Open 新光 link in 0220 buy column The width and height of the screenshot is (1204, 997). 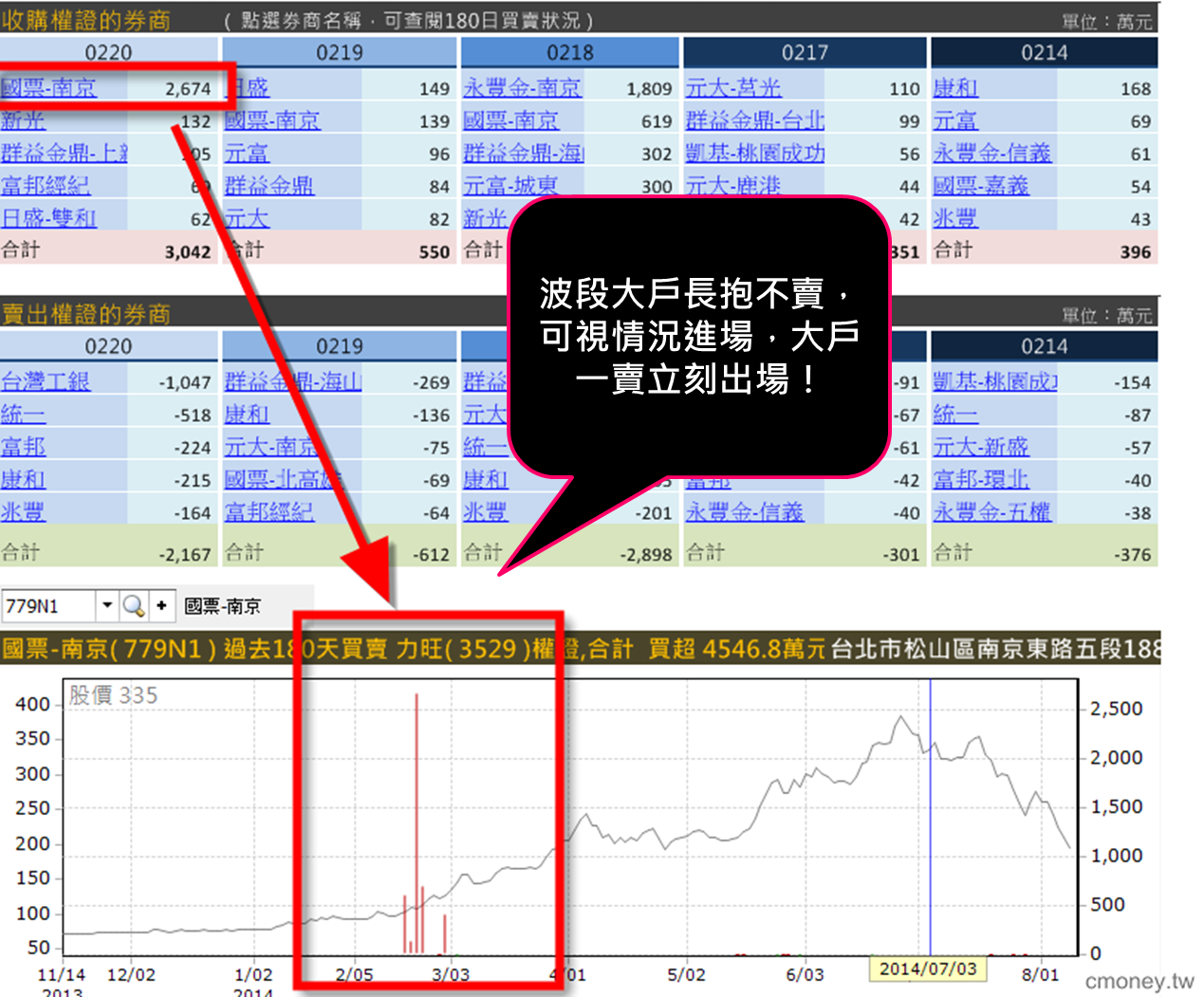coord(24,120)
